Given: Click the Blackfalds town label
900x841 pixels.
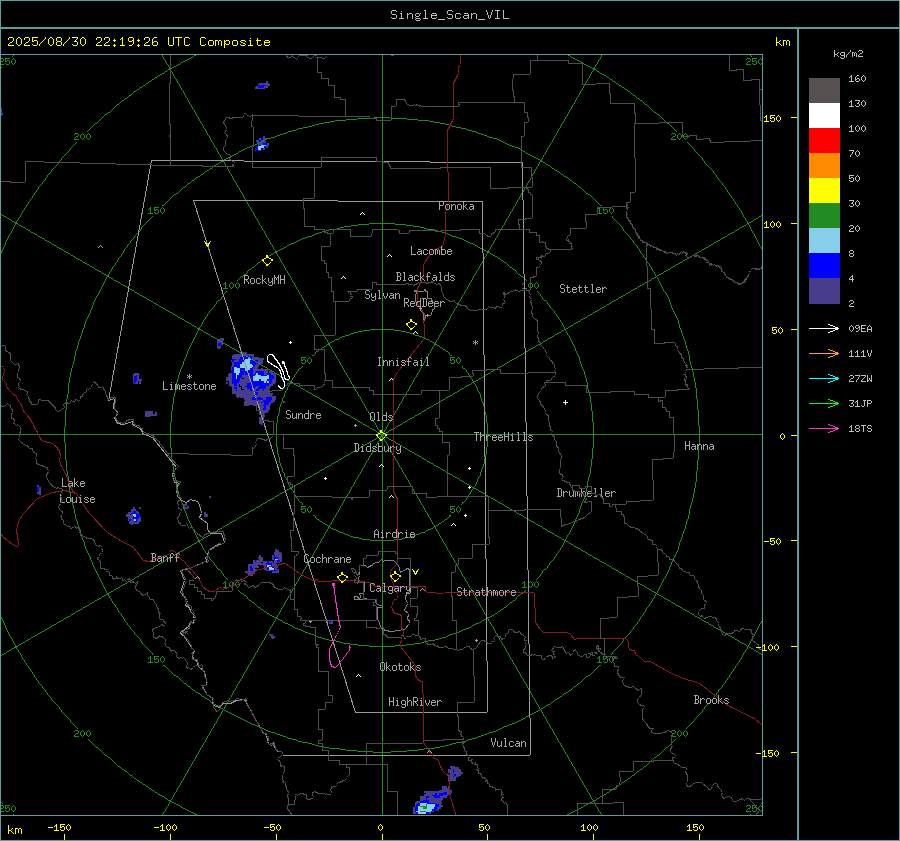Looking at the screenshot, I should (x=425, y=277).
